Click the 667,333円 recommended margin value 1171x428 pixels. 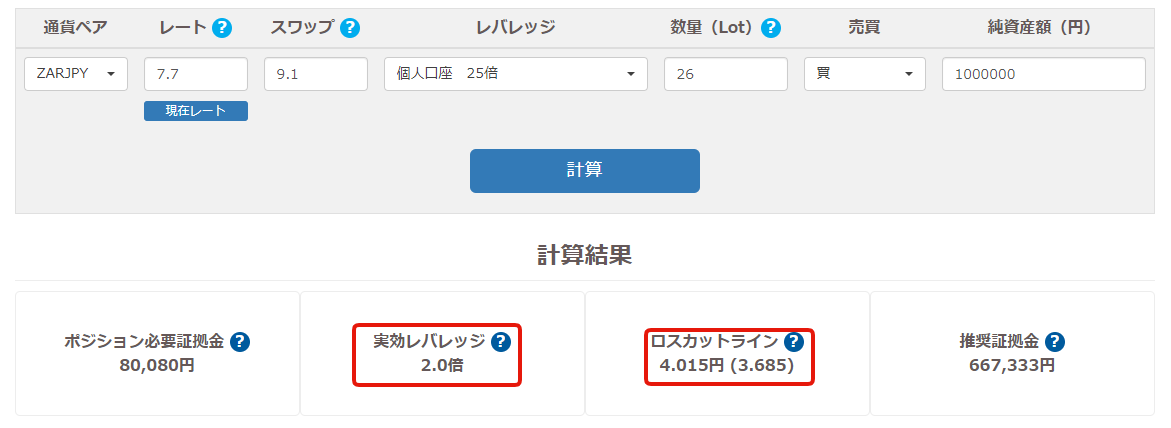point(1012,366)
